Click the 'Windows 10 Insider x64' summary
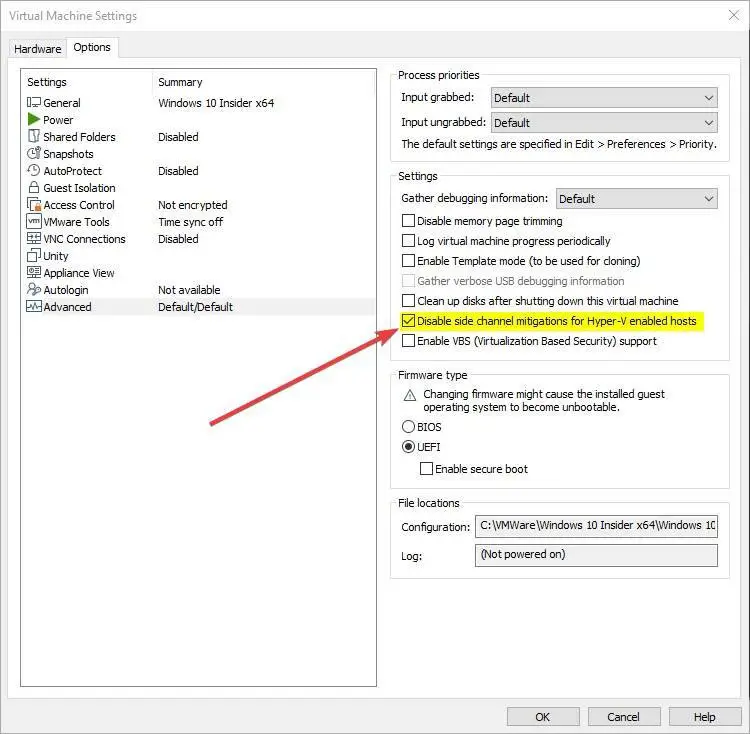The image size is (750, 734). click(x=216, y=103)
